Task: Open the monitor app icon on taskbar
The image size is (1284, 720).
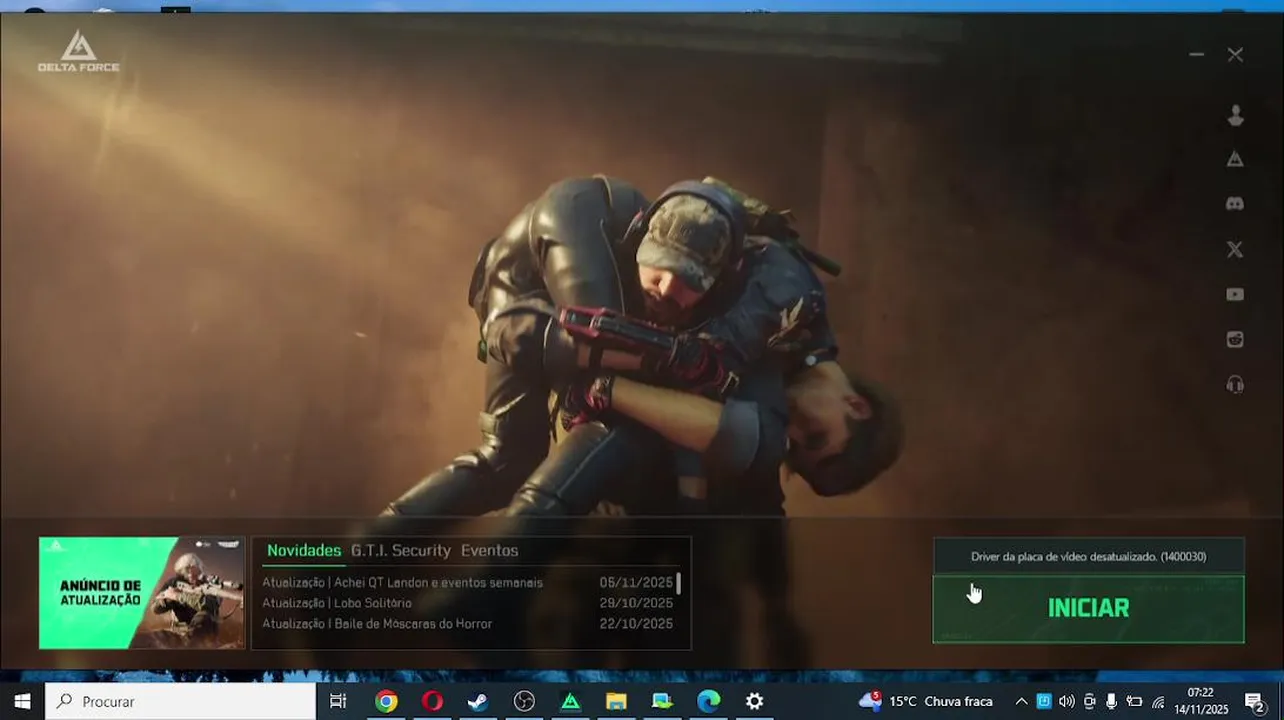Action: [x=662, y=701]
